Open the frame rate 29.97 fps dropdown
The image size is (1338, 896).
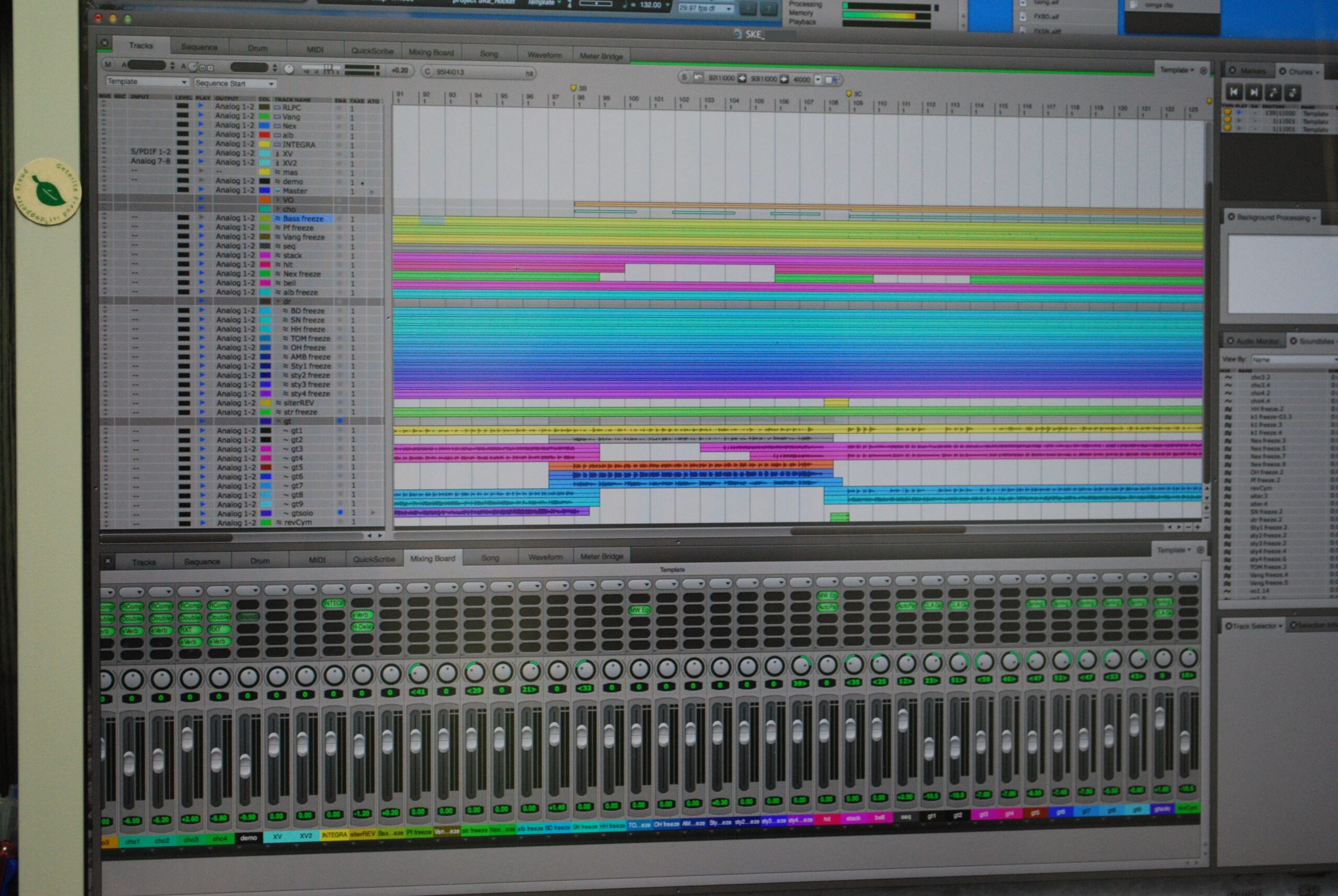(x=707, y=8)
